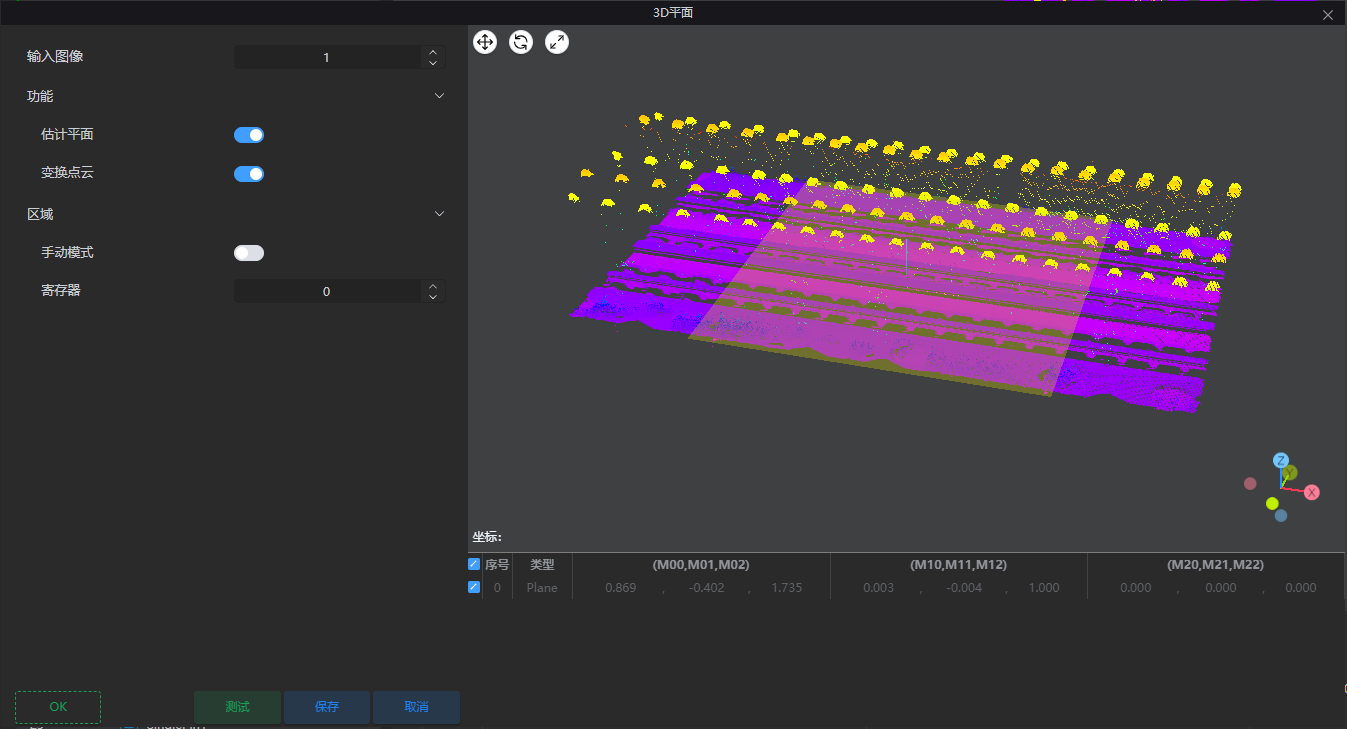Click the OK button
The width and height of the screenshot is (1347, 729).
[x=58, y=707]
